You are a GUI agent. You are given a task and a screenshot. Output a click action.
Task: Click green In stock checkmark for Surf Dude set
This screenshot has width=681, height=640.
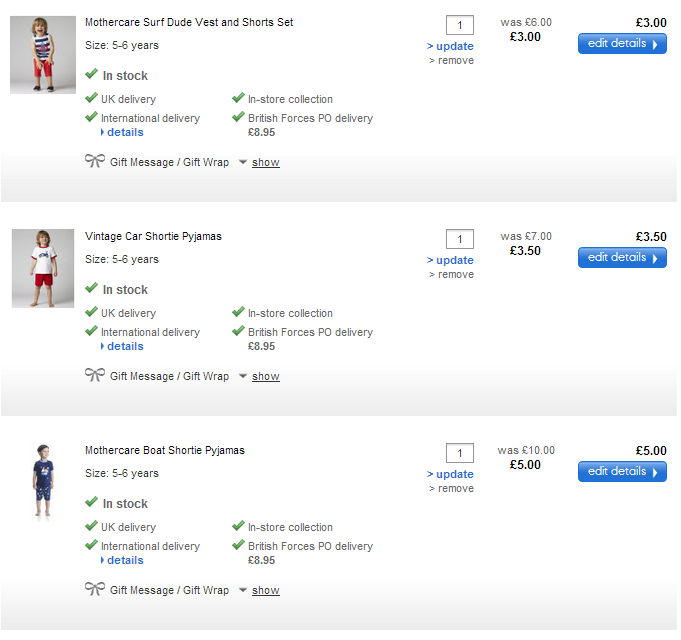click(92, 75)
